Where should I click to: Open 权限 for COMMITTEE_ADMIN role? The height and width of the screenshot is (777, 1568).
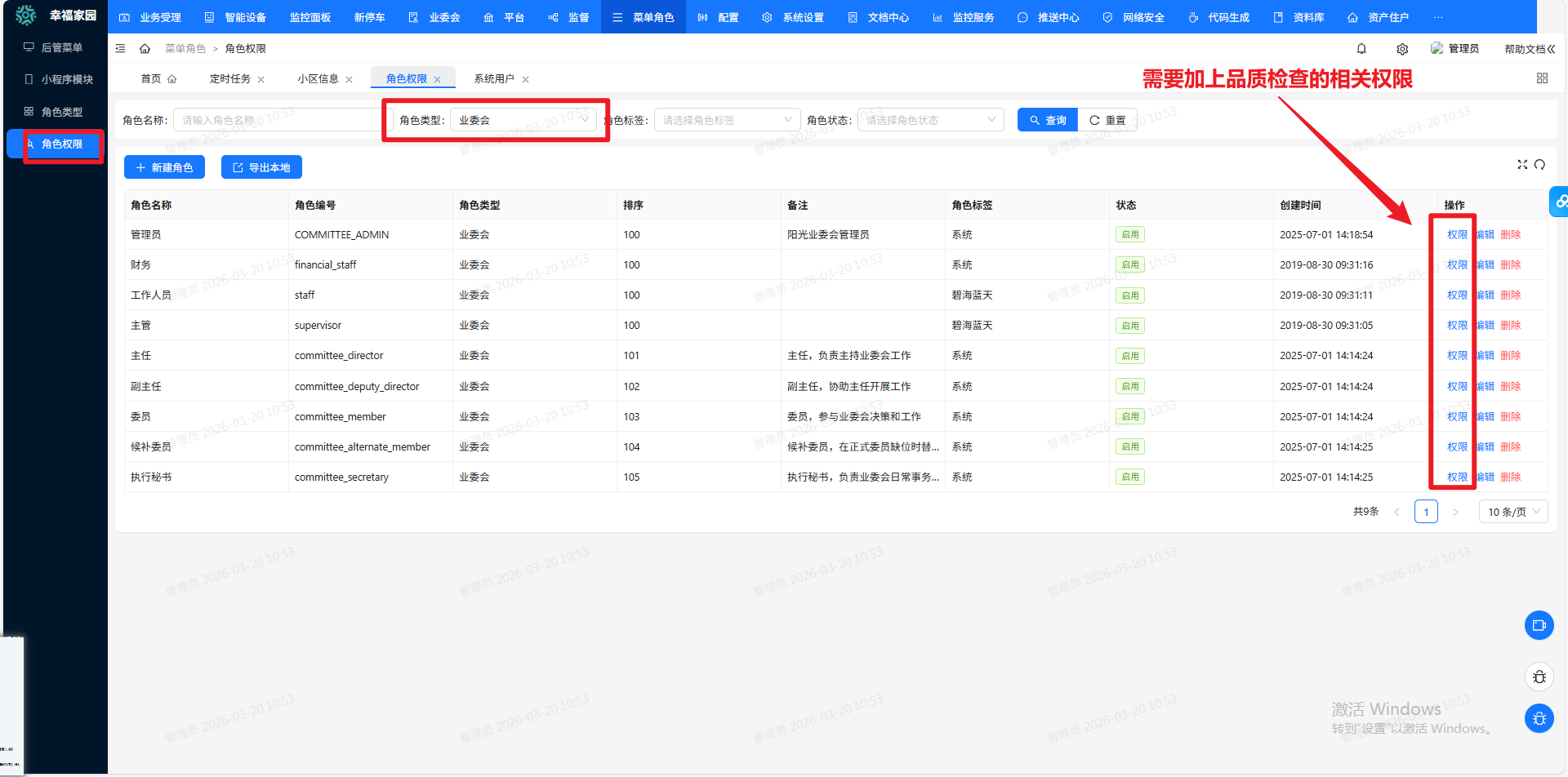(x=1456, y=235)
